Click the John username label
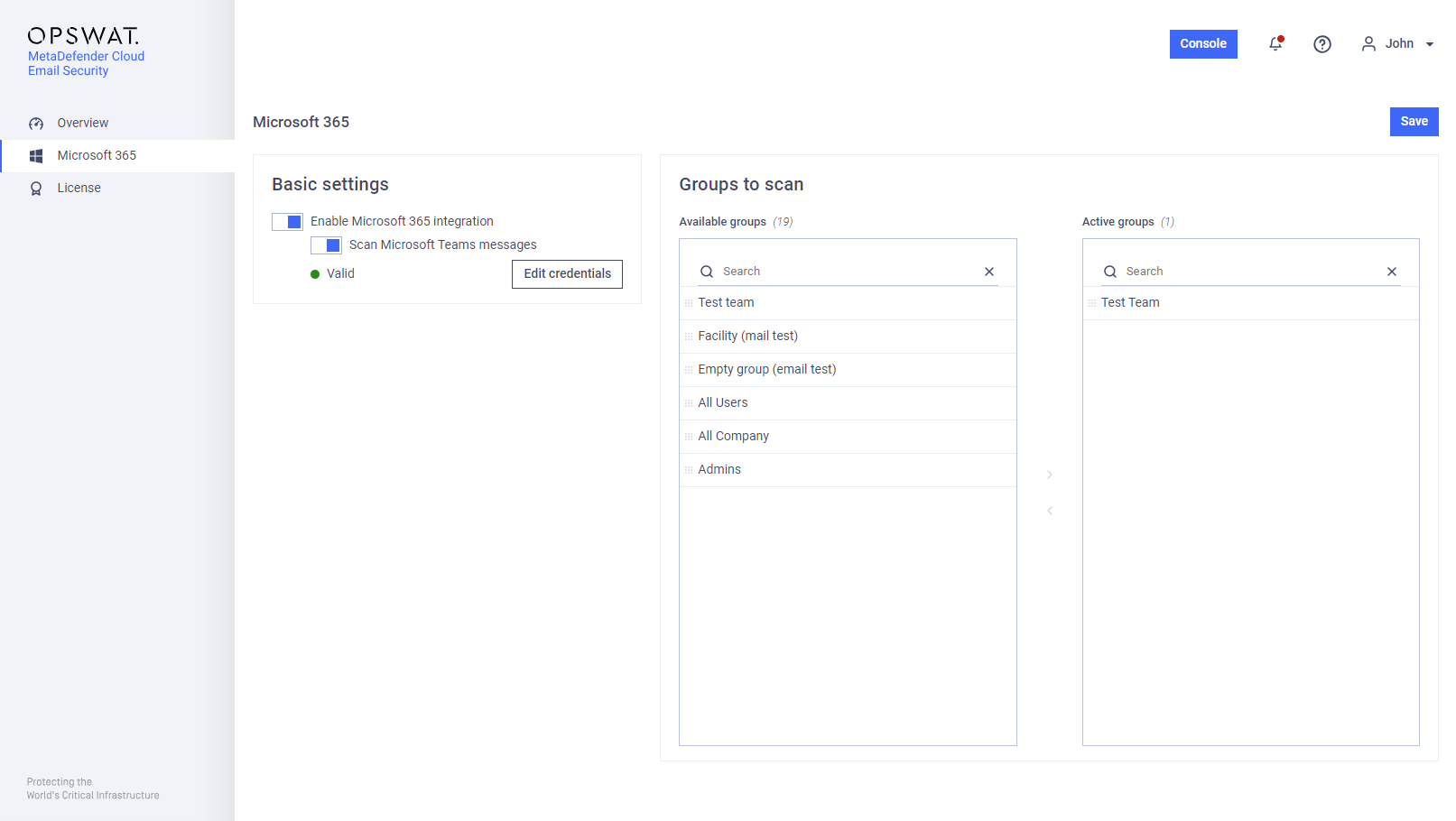The height and width of the screenshot is (821, 1456). click(x=1399, y=44)
